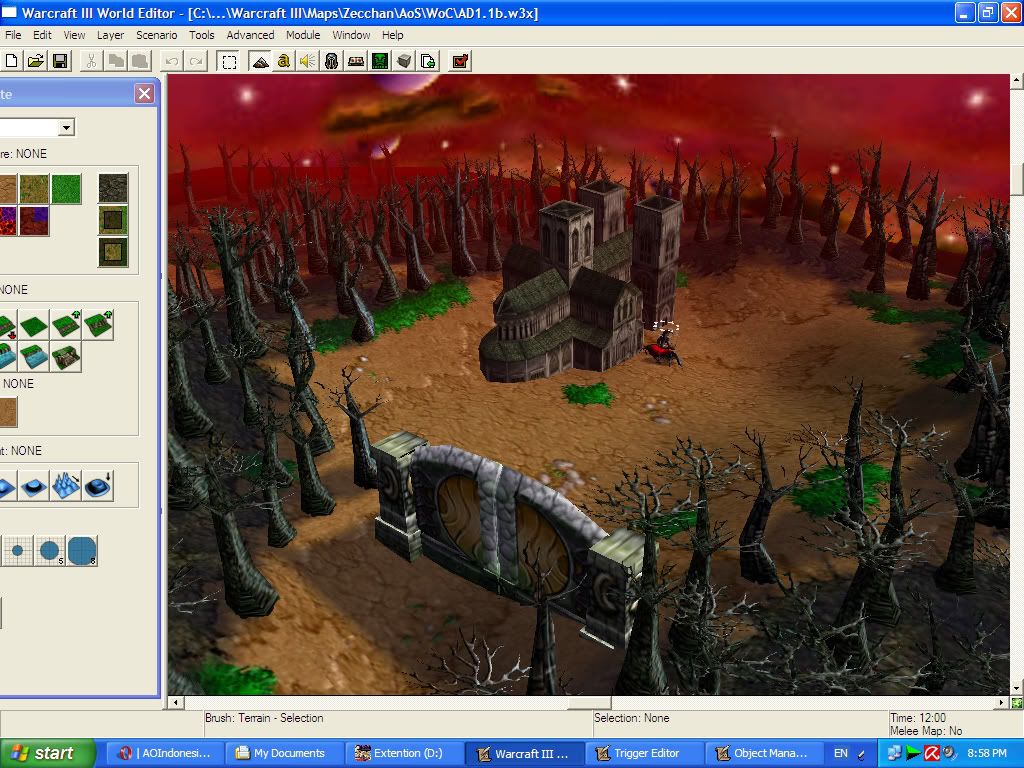Click the left arrow of the horizontal scrollbar
This screenshot has width=1024, height=768.
tap(175, 703)
